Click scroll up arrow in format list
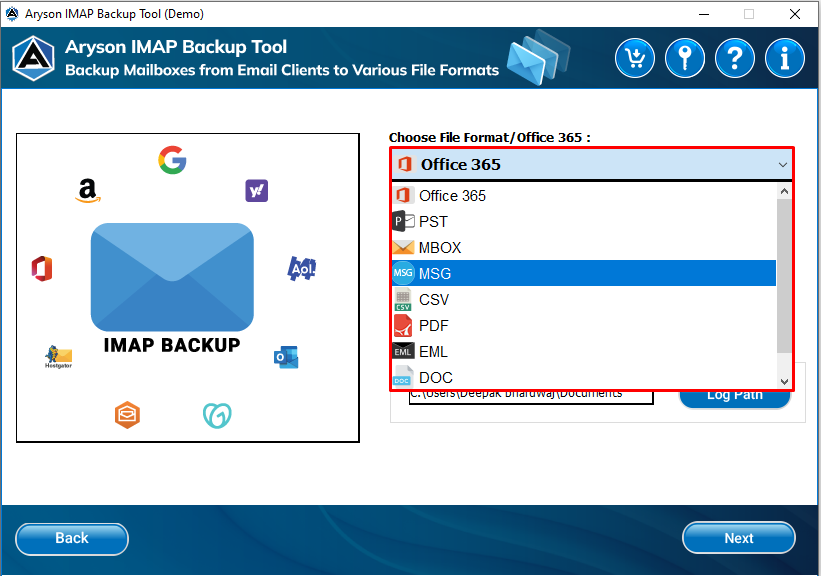The image size is (821, 576). click(784, 191)
